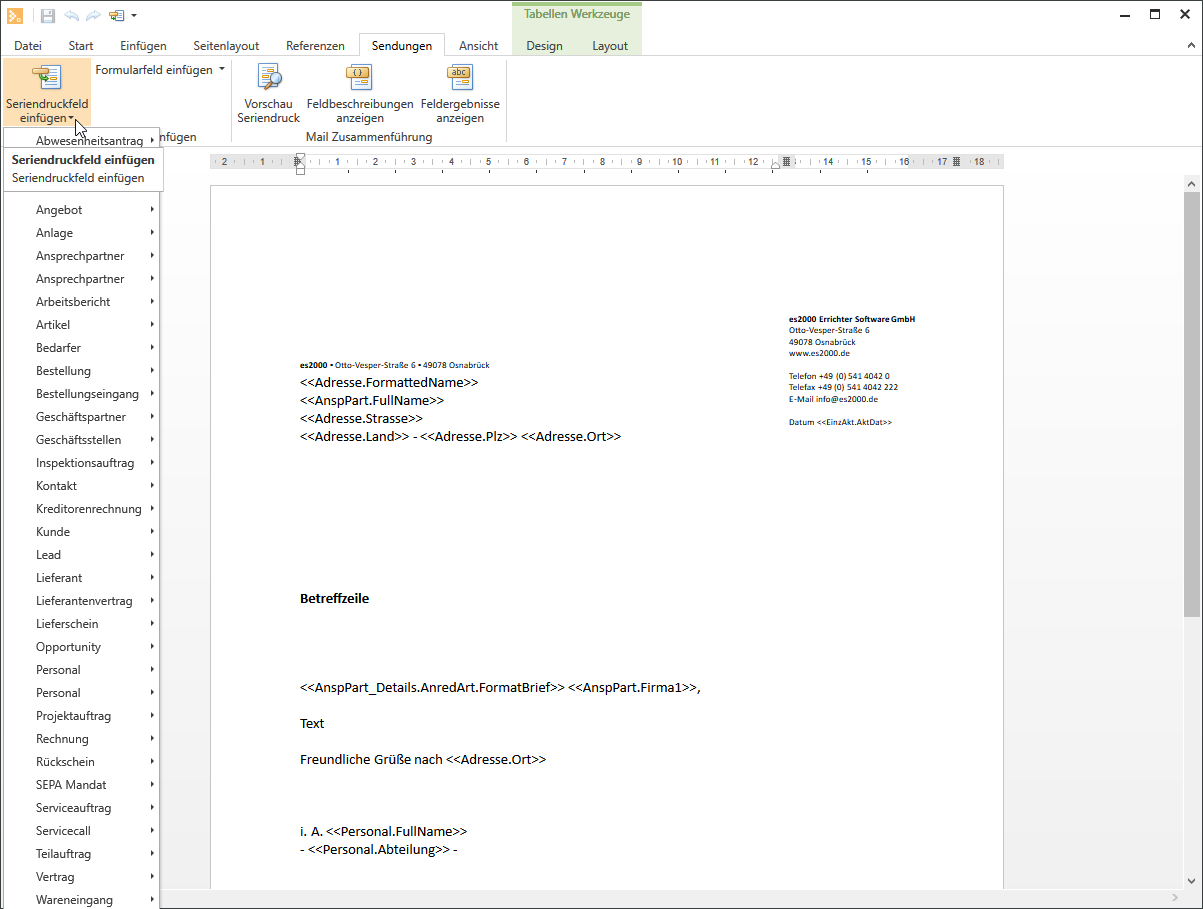Open Formularfeld einfügen dropdown

(x=160, y=70)
